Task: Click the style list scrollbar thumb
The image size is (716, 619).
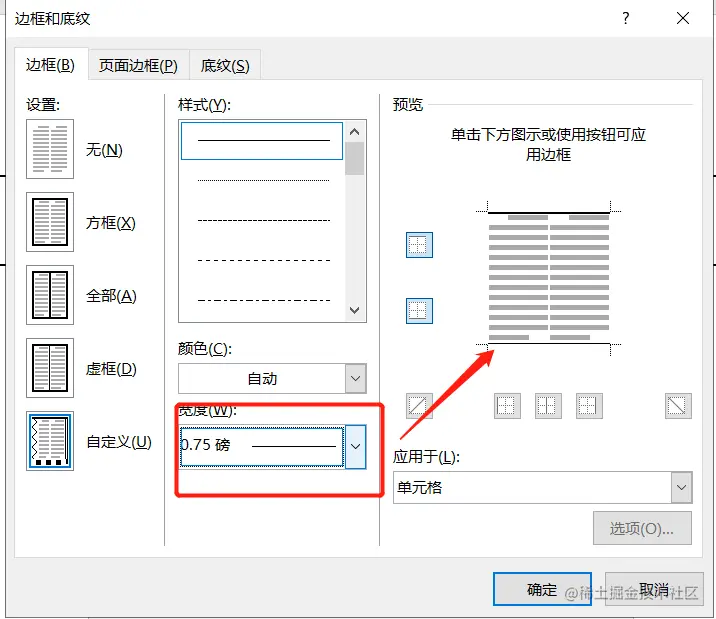Action: 354,159
